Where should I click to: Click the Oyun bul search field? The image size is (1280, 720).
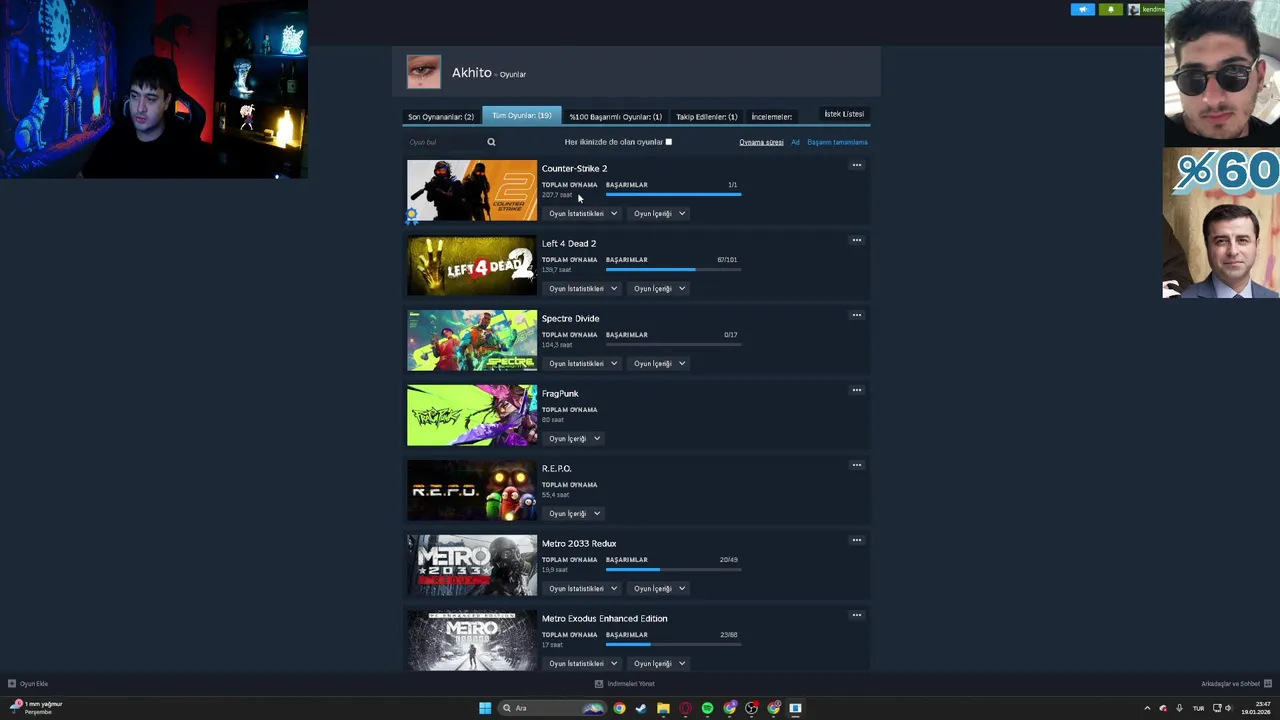tap(444, 142)
